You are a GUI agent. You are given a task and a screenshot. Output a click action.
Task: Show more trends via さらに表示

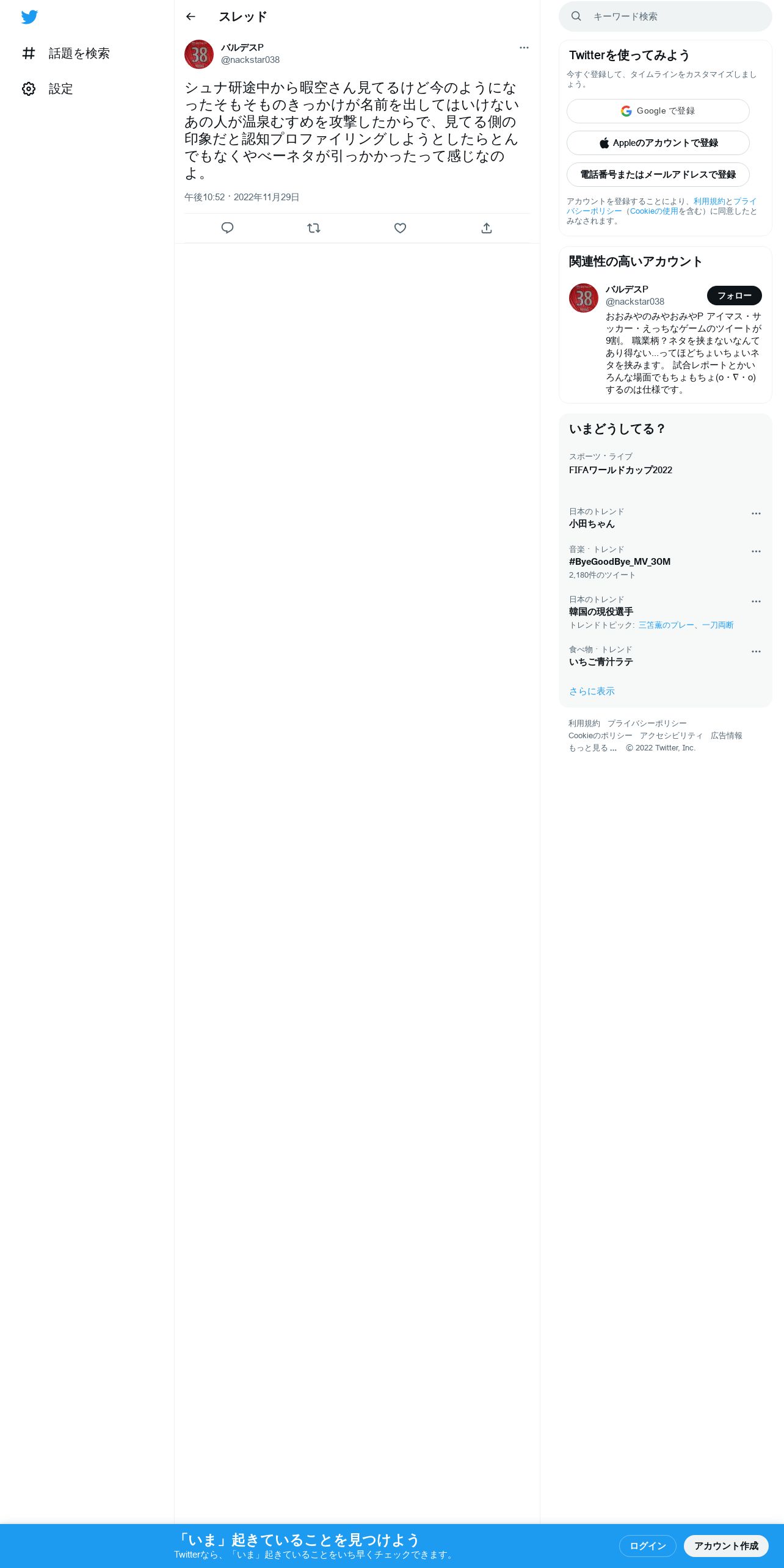click(x=592, y=691)
